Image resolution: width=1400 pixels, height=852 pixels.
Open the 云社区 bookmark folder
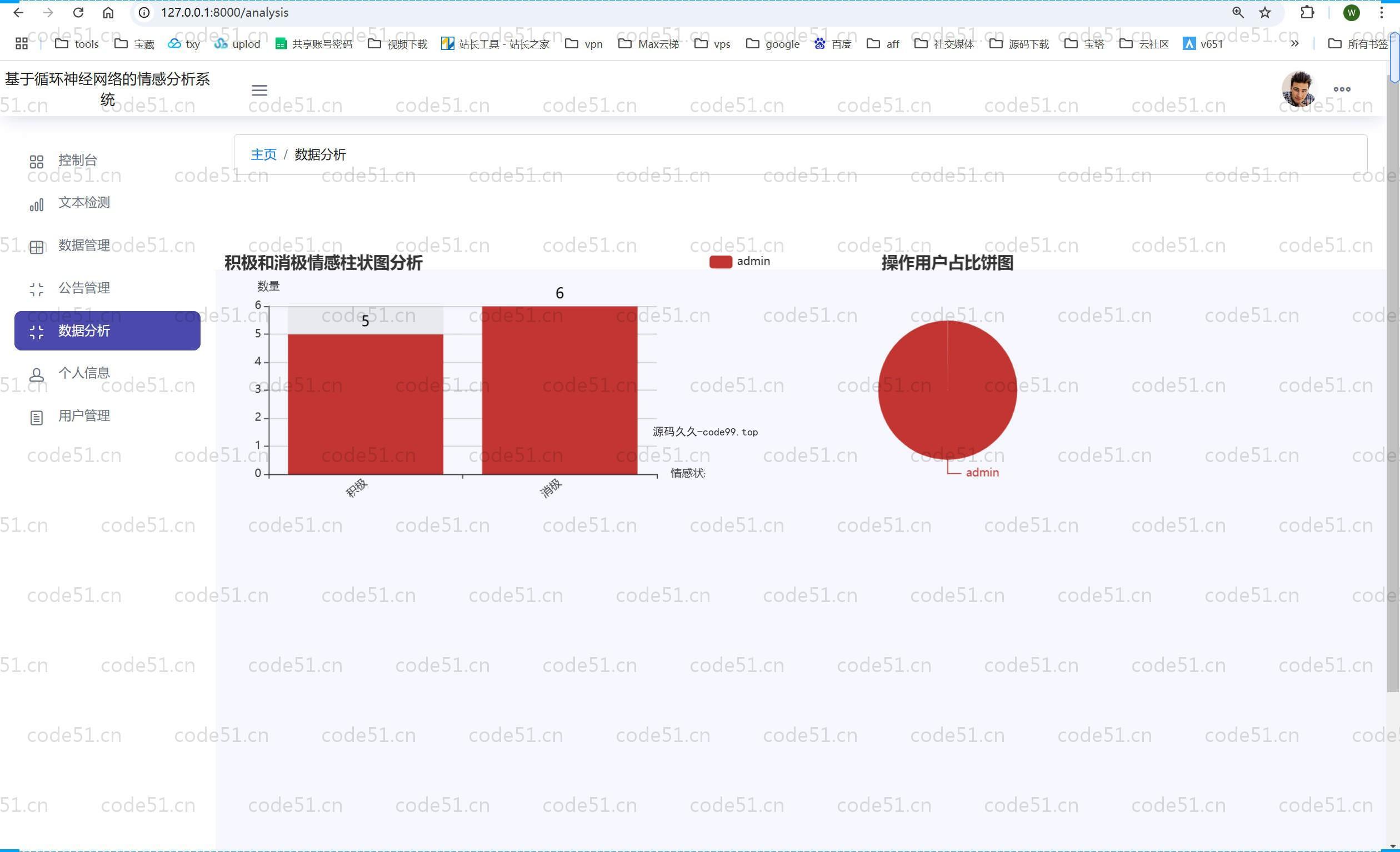tap(1144, 44)
